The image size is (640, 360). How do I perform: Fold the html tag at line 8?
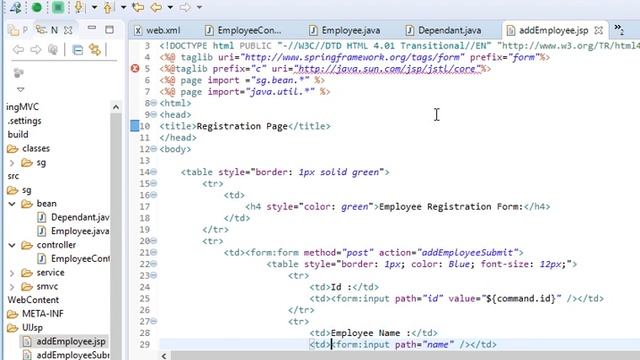click(153, 103)
